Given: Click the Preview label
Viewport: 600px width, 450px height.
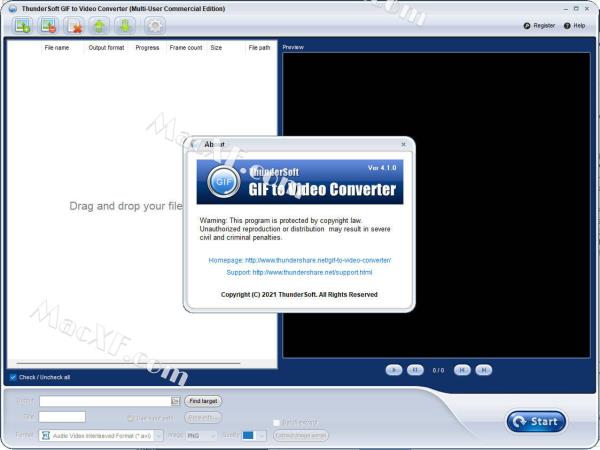Looking at the screenshot, I should point(293,47).
